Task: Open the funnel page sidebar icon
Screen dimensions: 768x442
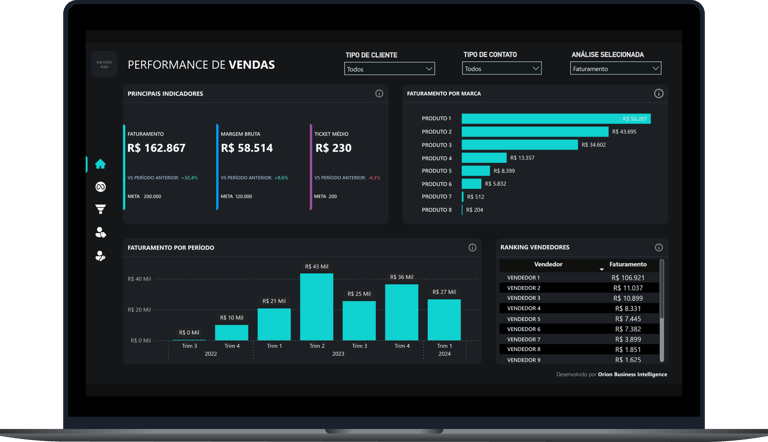Action: pos(100,209)
